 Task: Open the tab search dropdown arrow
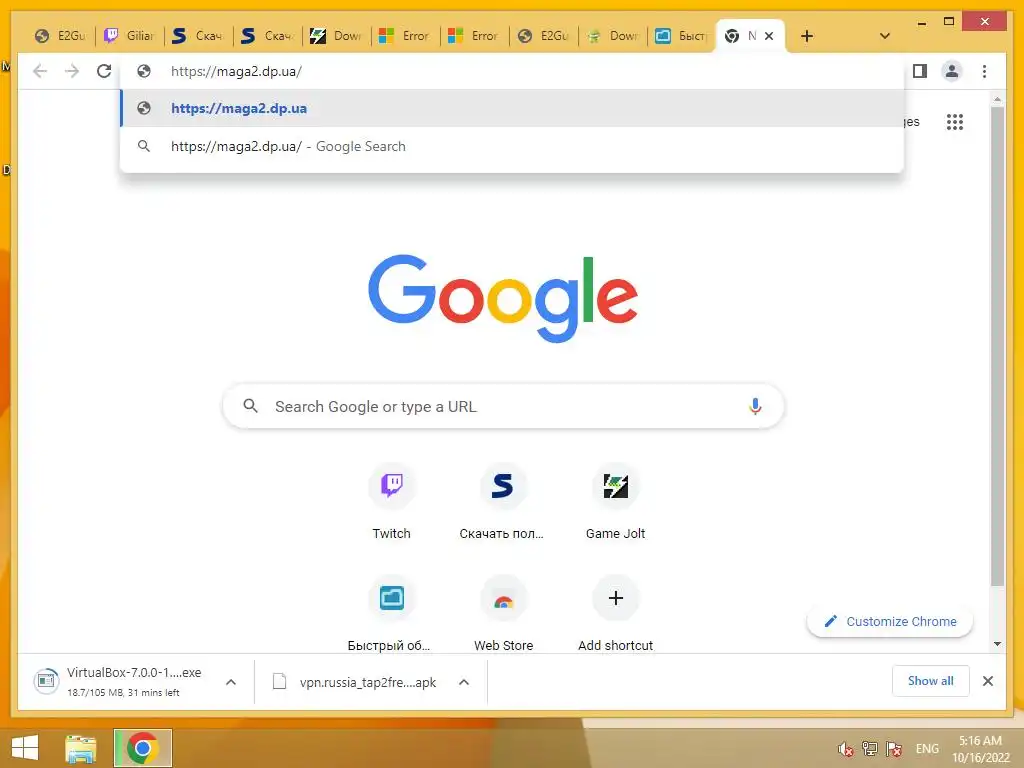point(885,36)
